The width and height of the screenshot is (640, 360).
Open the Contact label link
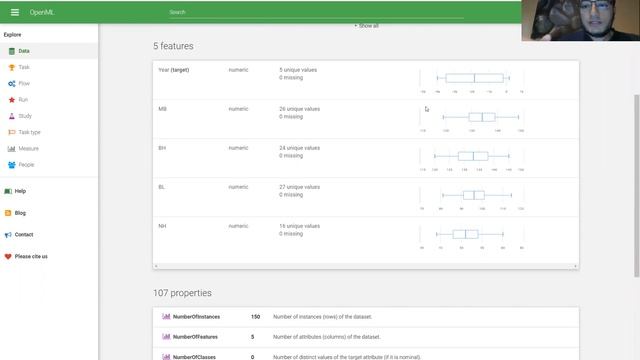(24, 235)
